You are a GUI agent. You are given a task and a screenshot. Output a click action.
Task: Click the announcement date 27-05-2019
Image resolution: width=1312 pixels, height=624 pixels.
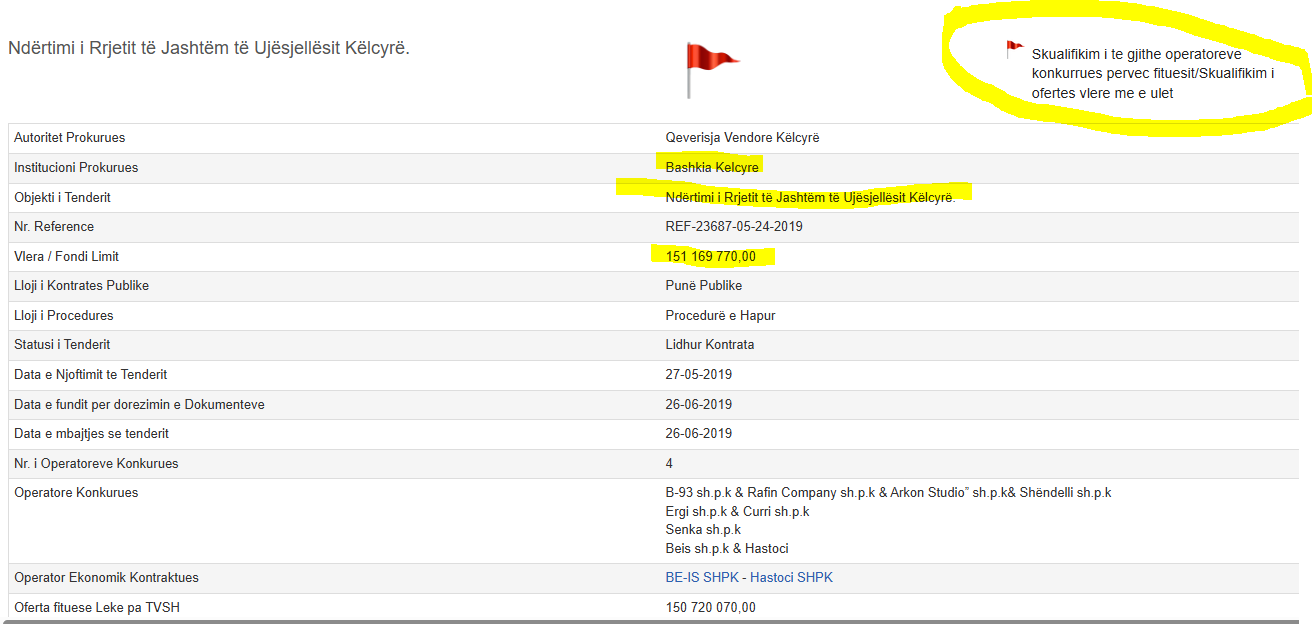pos(699,375)
